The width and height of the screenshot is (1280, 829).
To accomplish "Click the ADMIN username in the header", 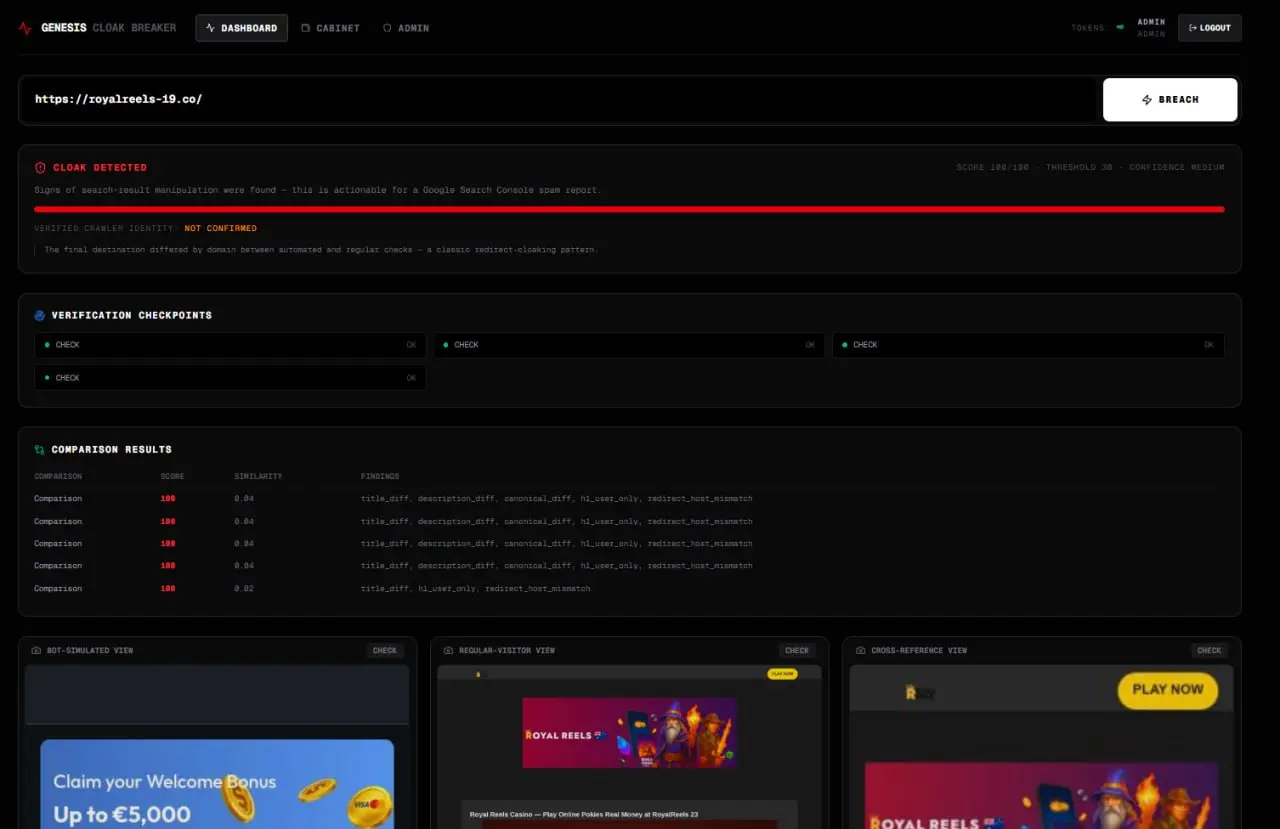I will coord(1151,22).
